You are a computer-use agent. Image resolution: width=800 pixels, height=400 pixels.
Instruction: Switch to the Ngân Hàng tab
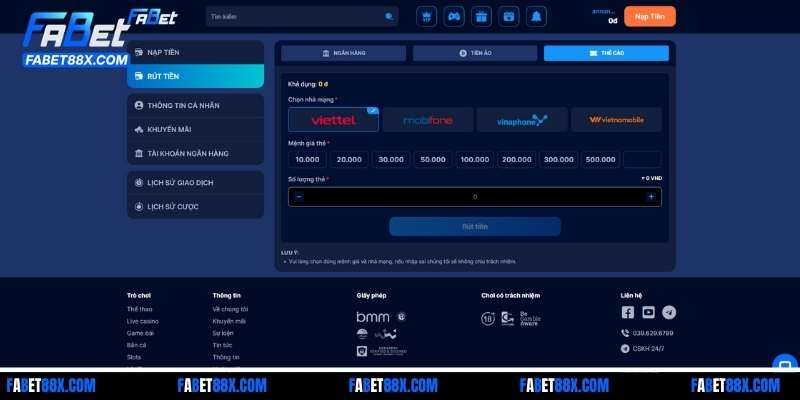343,53
